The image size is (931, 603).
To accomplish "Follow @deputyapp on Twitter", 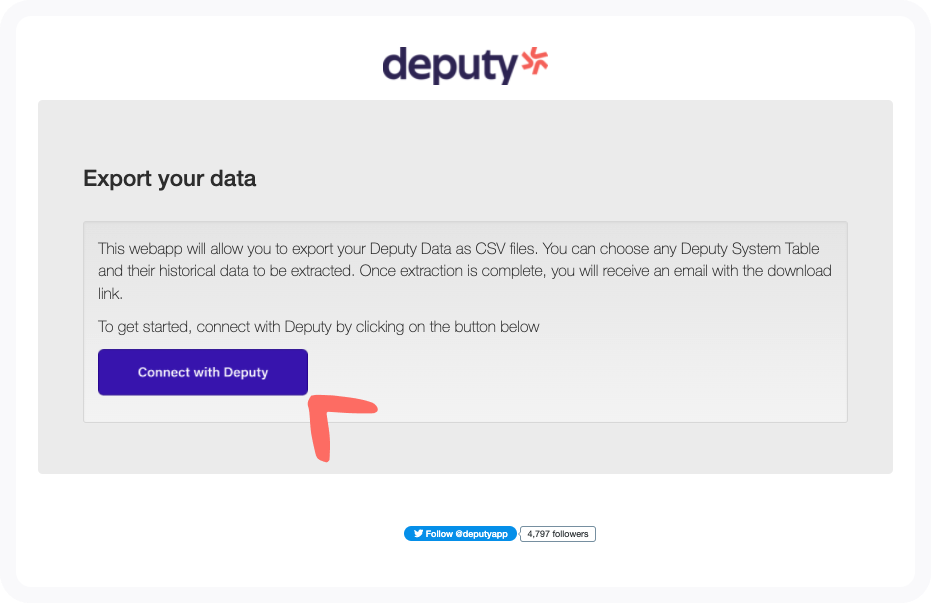I will click(x=460, y=534).
